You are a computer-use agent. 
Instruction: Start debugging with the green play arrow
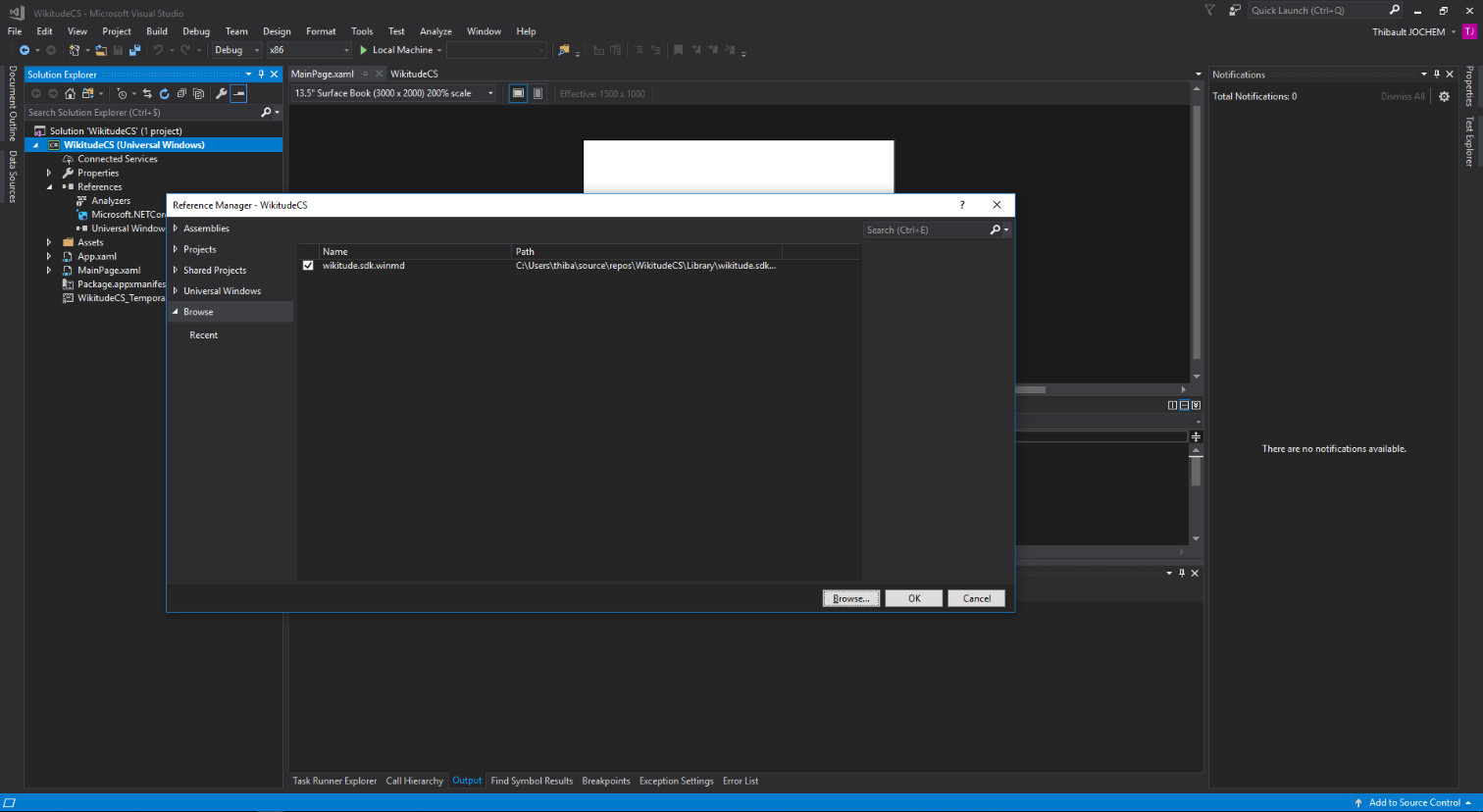(363, 50)
